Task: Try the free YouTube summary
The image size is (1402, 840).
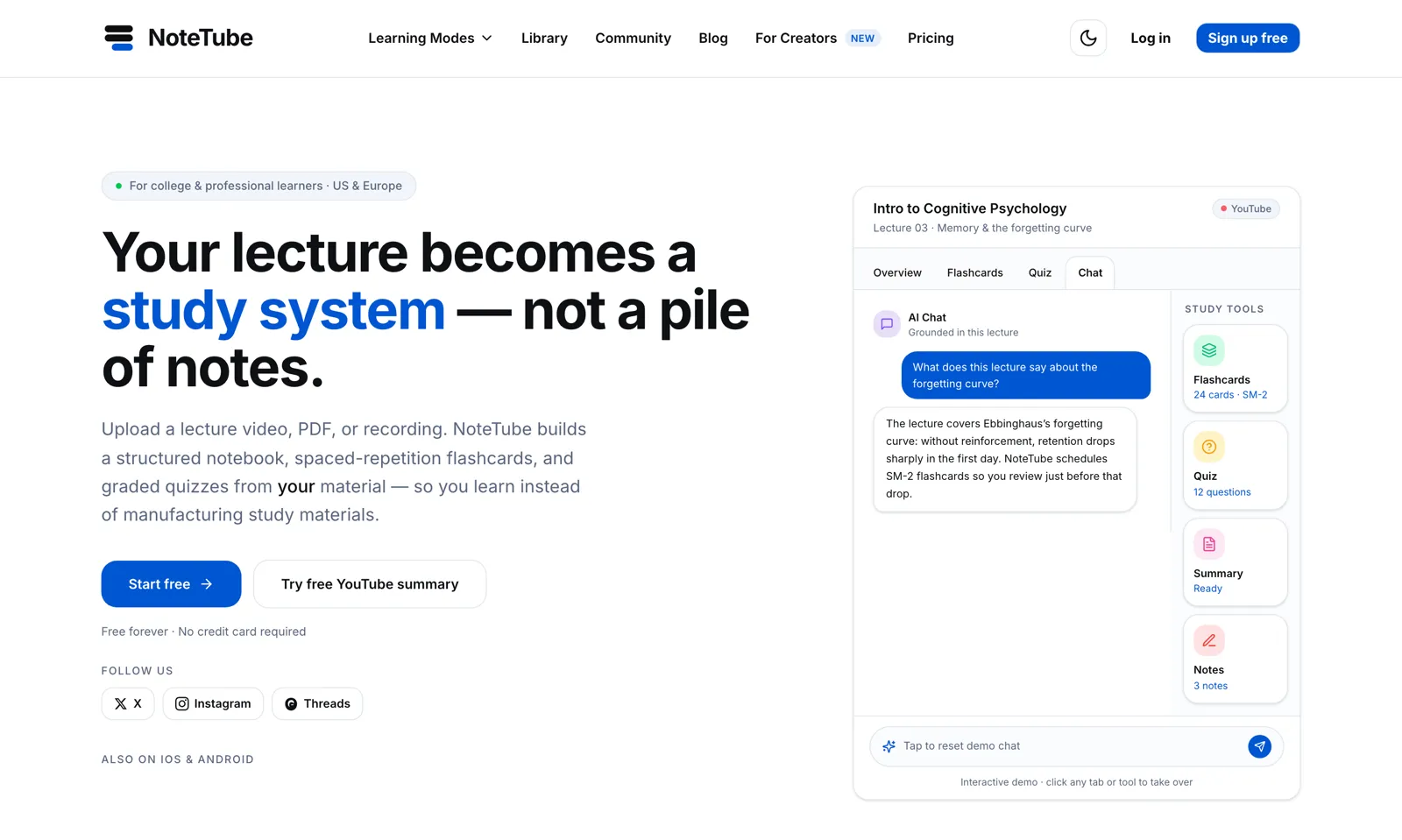Action: pos(370,584)
